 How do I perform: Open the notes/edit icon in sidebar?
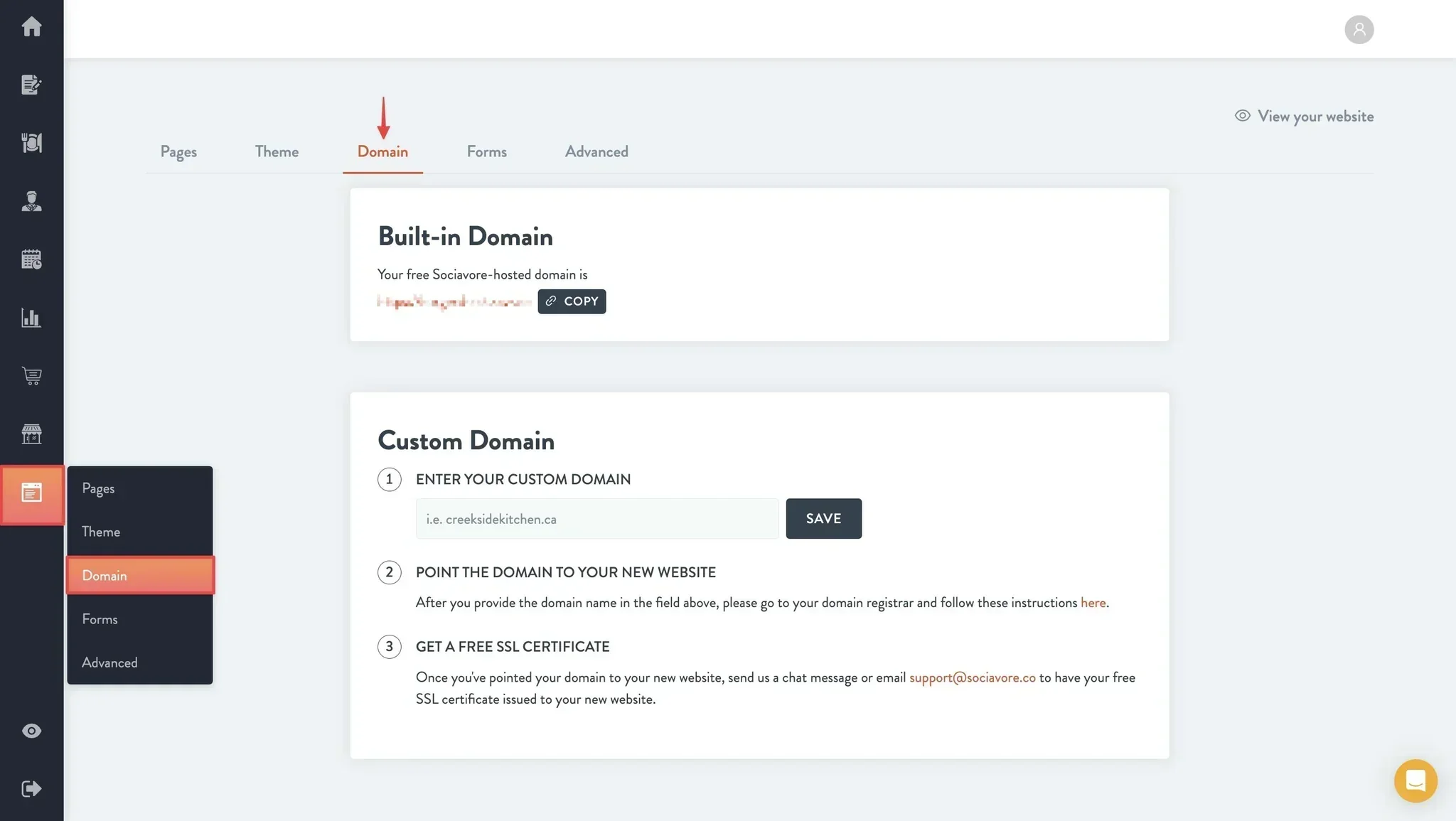[x=31, y=85]
